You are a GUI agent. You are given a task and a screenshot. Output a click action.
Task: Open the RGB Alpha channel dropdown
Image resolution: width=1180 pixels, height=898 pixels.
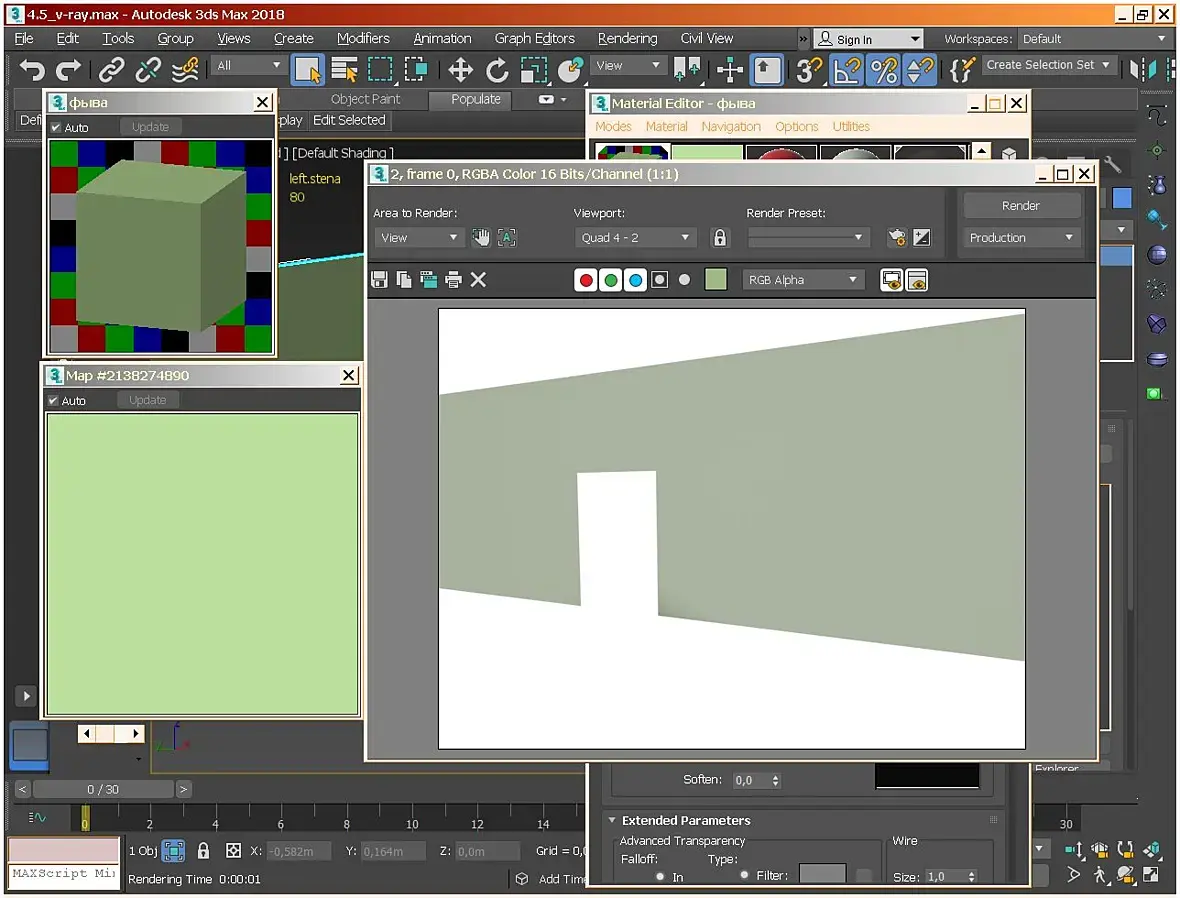click(x=803, y=279)
